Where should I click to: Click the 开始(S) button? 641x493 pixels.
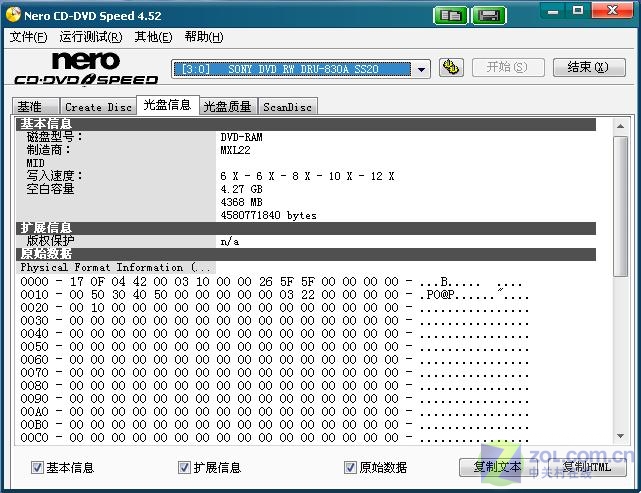pos(508,67)
